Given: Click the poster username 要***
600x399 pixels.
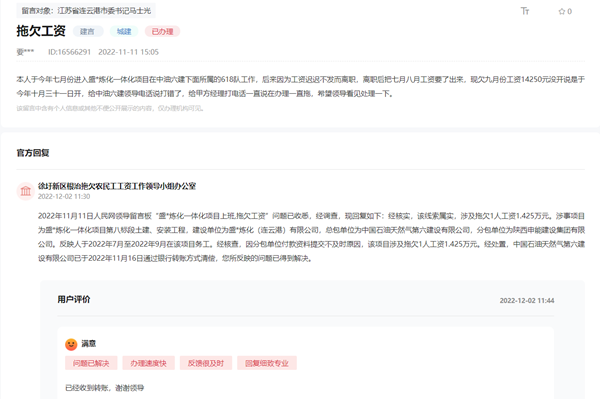Looking at the screenshot, I should (x=25, y=52).
